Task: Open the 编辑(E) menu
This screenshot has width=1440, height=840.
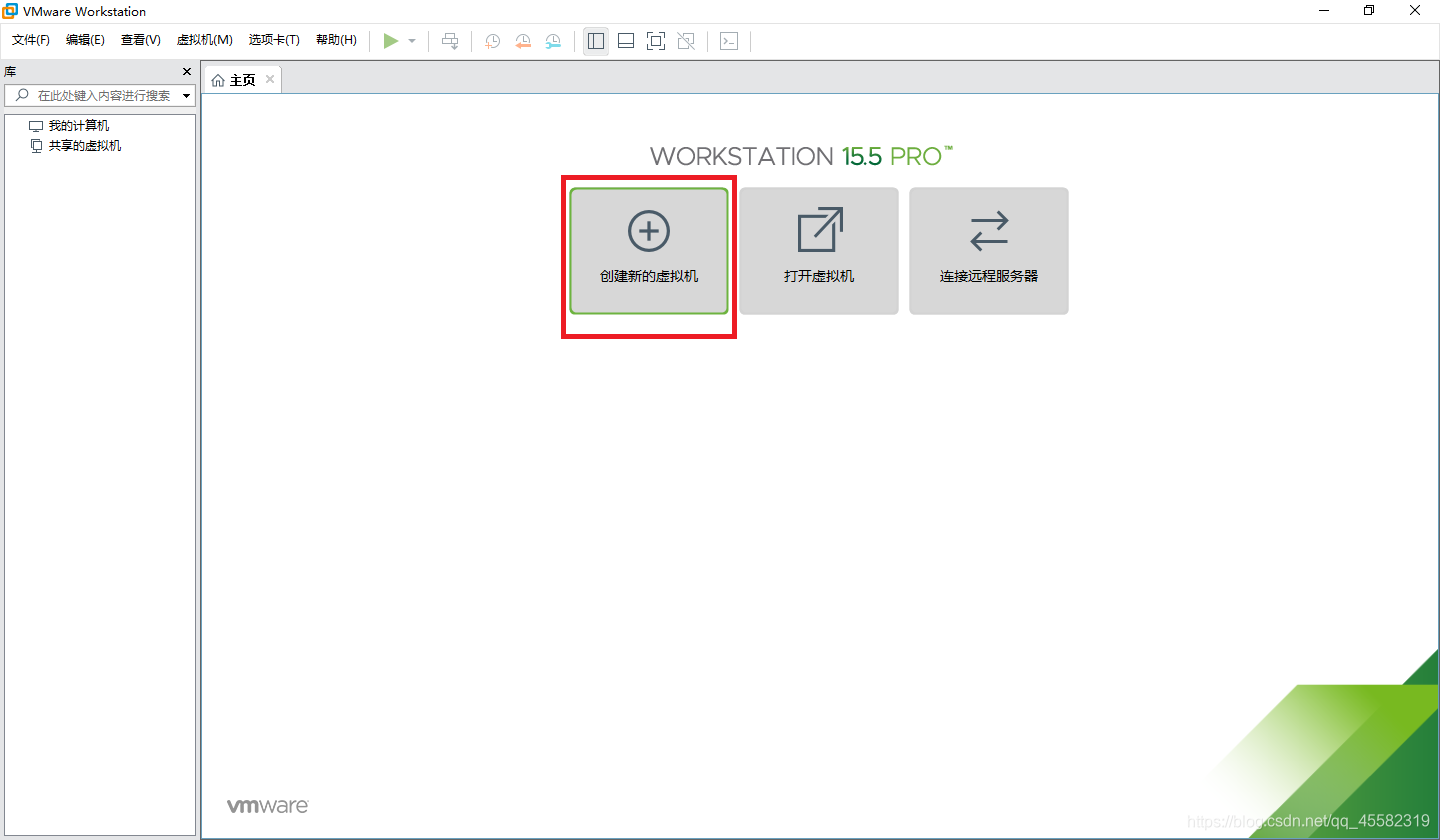Action: pos(85,40)
